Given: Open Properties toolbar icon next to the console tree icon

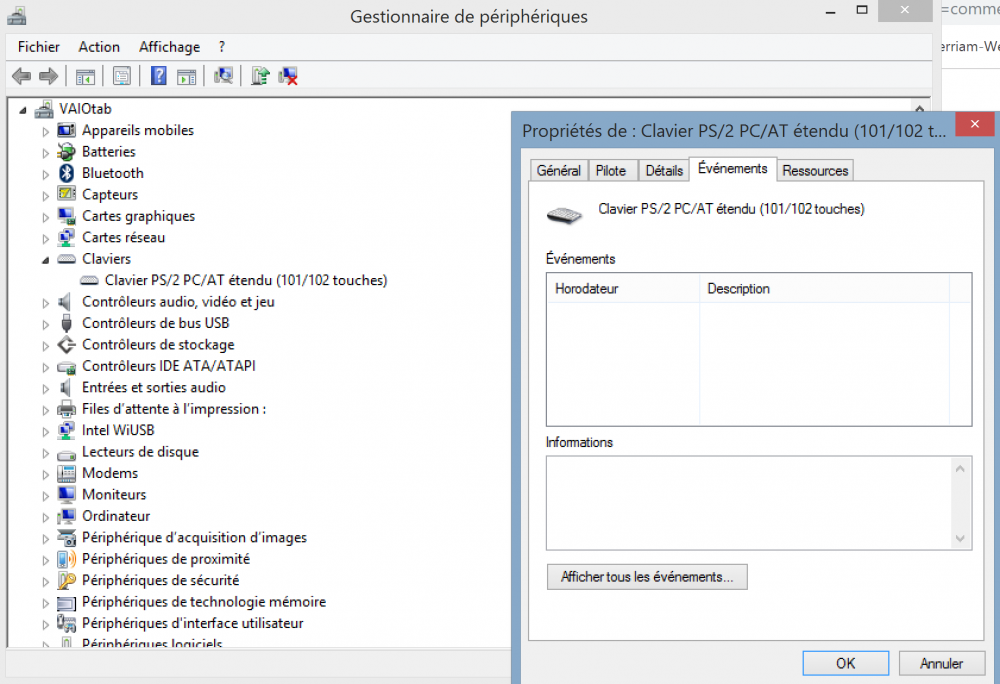Looking at the screenshot, I should [122, 76].
